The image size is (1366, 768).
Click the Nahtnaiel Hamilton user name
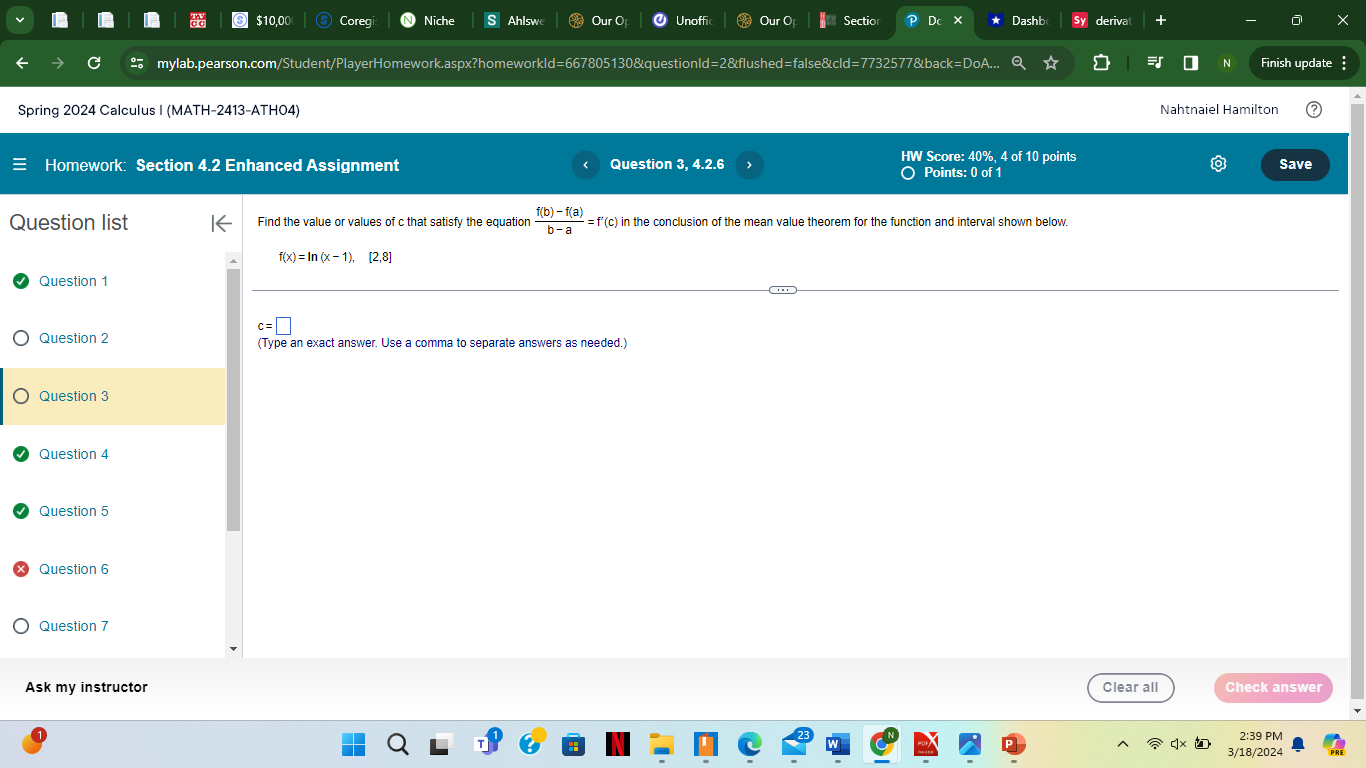(1219, 110)
